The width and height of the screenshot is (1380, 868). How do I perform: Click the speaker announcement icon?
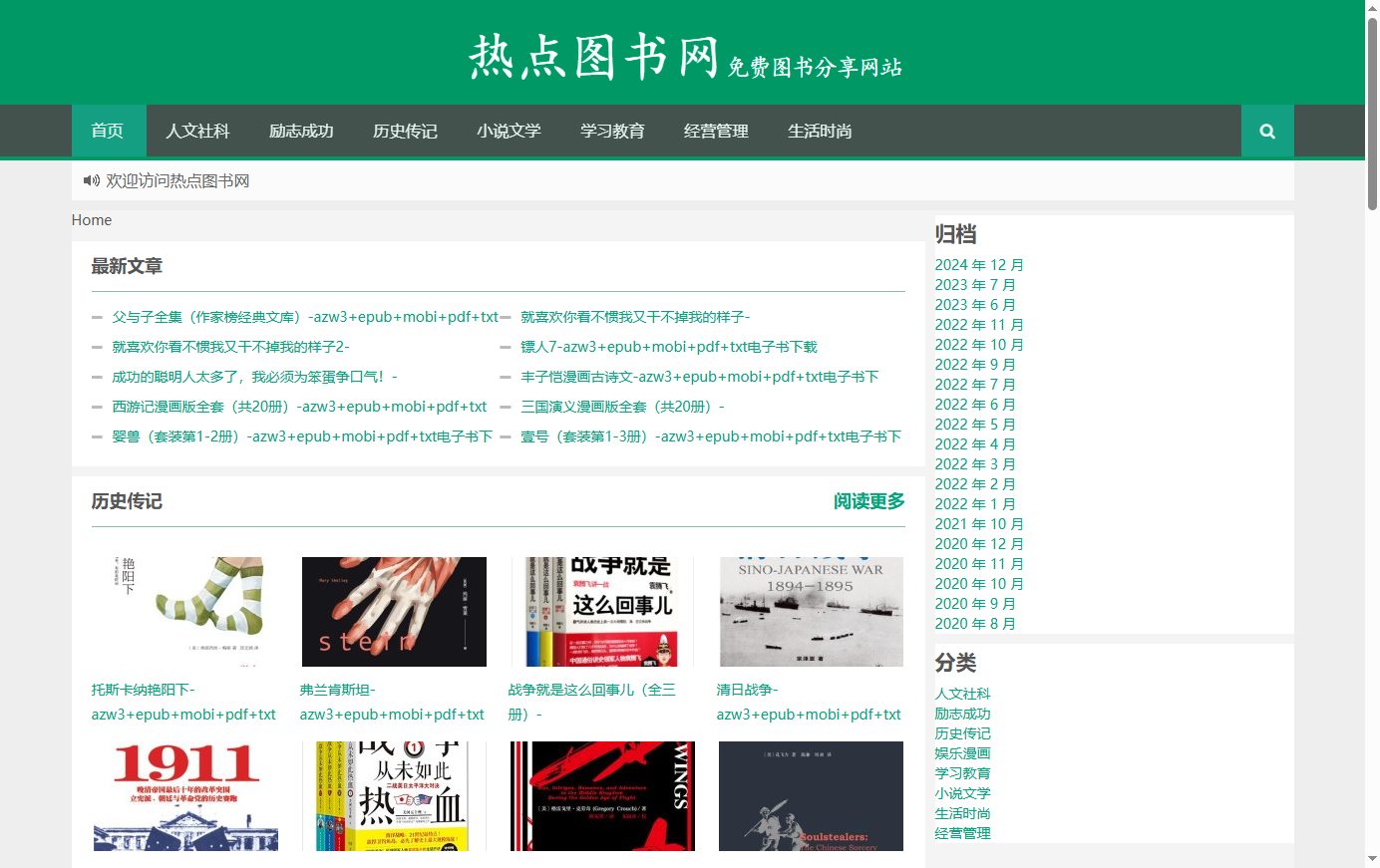click(x=92, y=180)
